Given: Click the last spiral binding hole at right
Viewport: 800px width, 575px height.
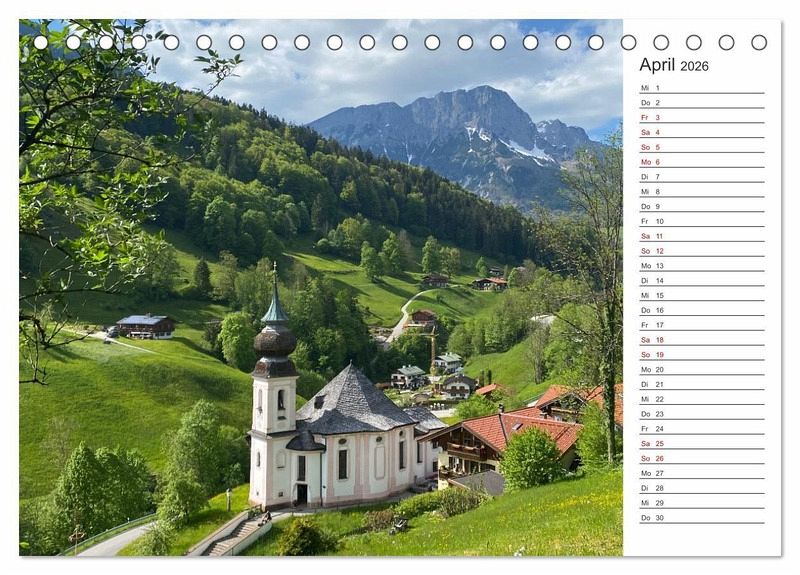Looking at the screenshot, I should tap(759, 42).
